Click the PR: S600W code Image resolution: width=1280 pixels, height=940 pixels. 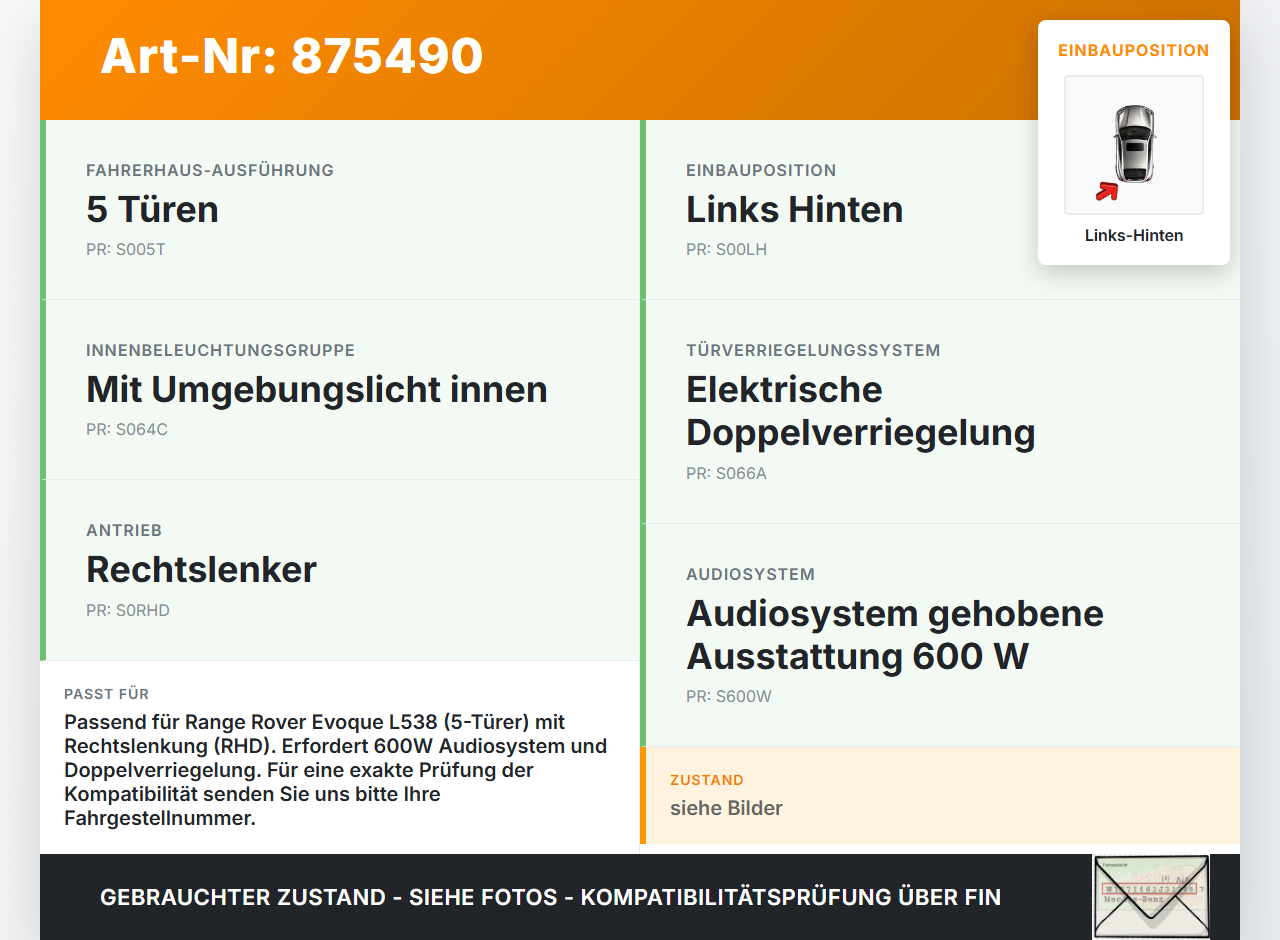[x=729, y=696]
